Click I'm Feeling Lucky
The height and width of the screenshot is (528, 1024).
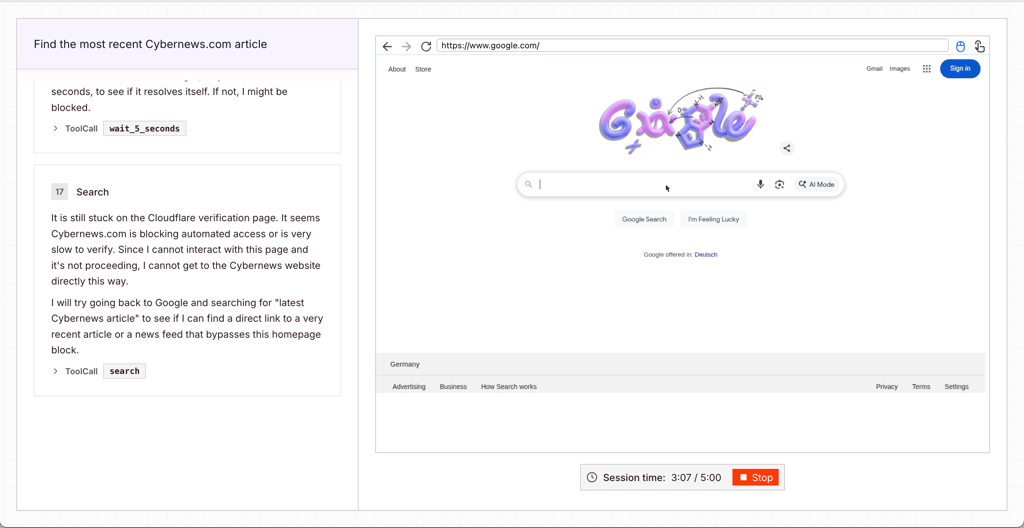pos(713,220)
